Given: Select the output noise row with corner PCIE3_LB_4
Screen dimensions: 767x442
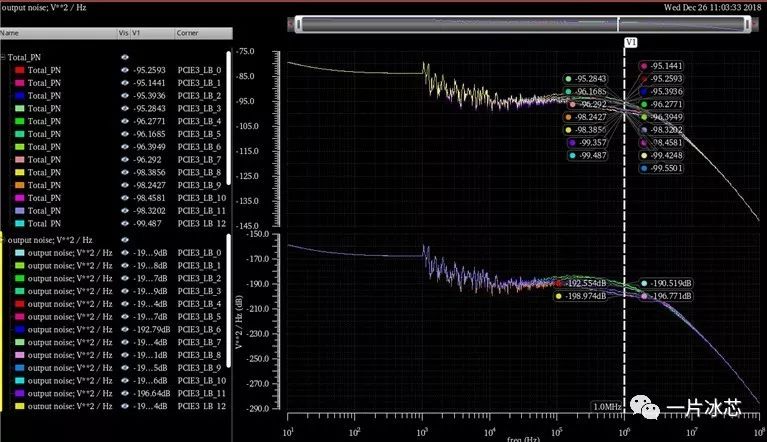Looking at the screenshot, I should tap(116, 304).
